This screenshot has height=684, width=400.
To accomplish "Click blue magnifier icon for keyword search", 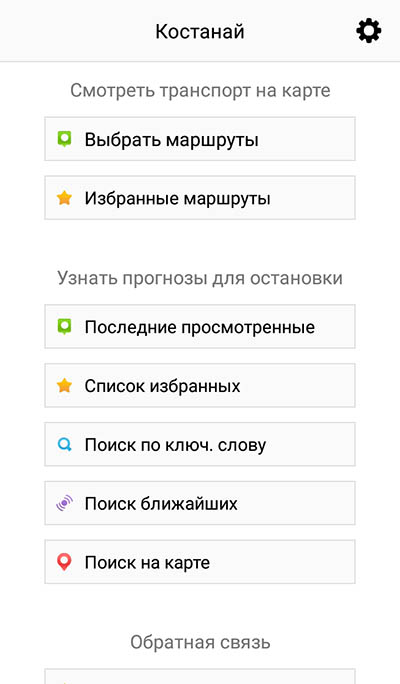I will coord(65,445).
